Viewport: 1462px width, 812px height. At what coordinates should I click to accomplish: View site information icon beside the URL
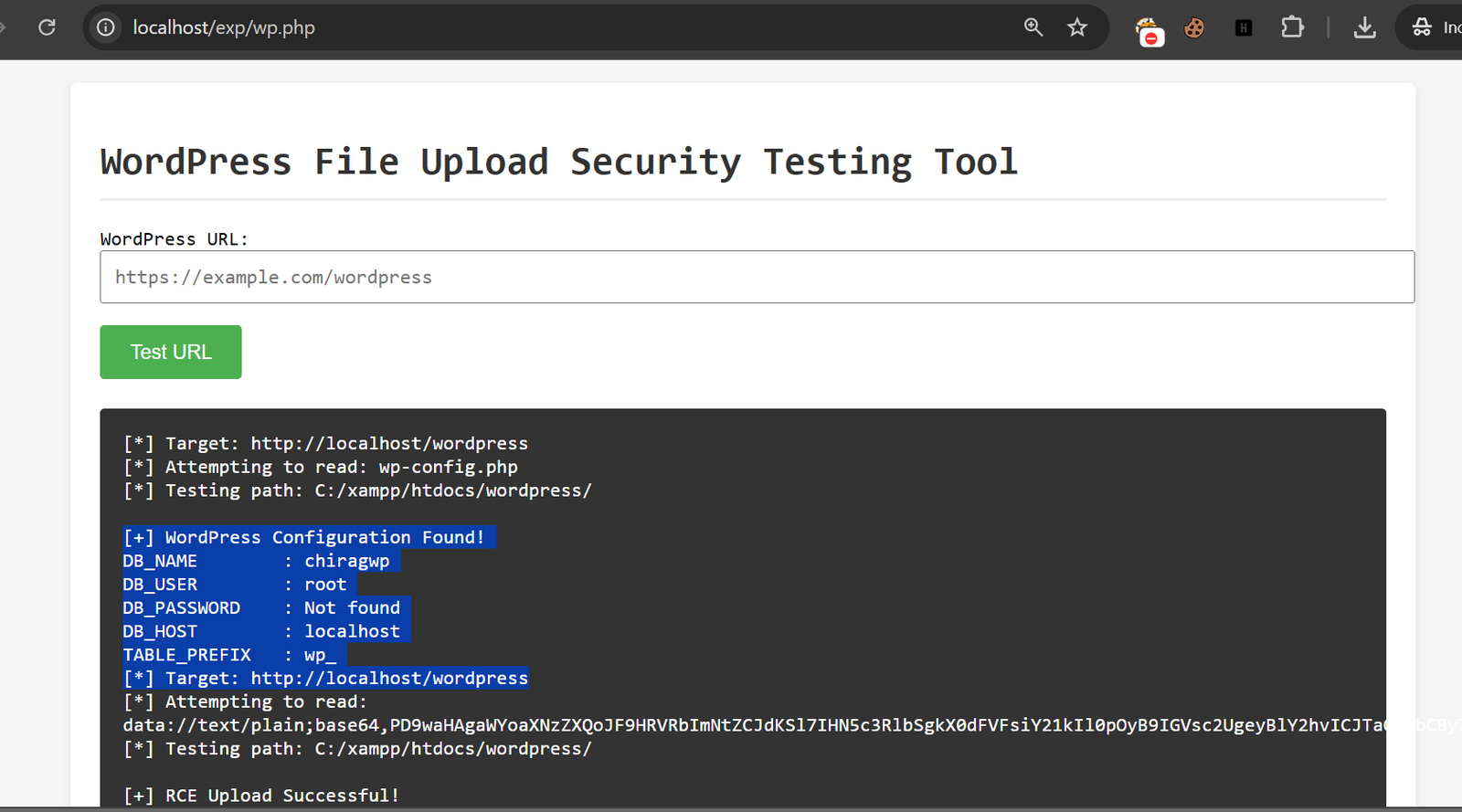[x=106, y=27]
